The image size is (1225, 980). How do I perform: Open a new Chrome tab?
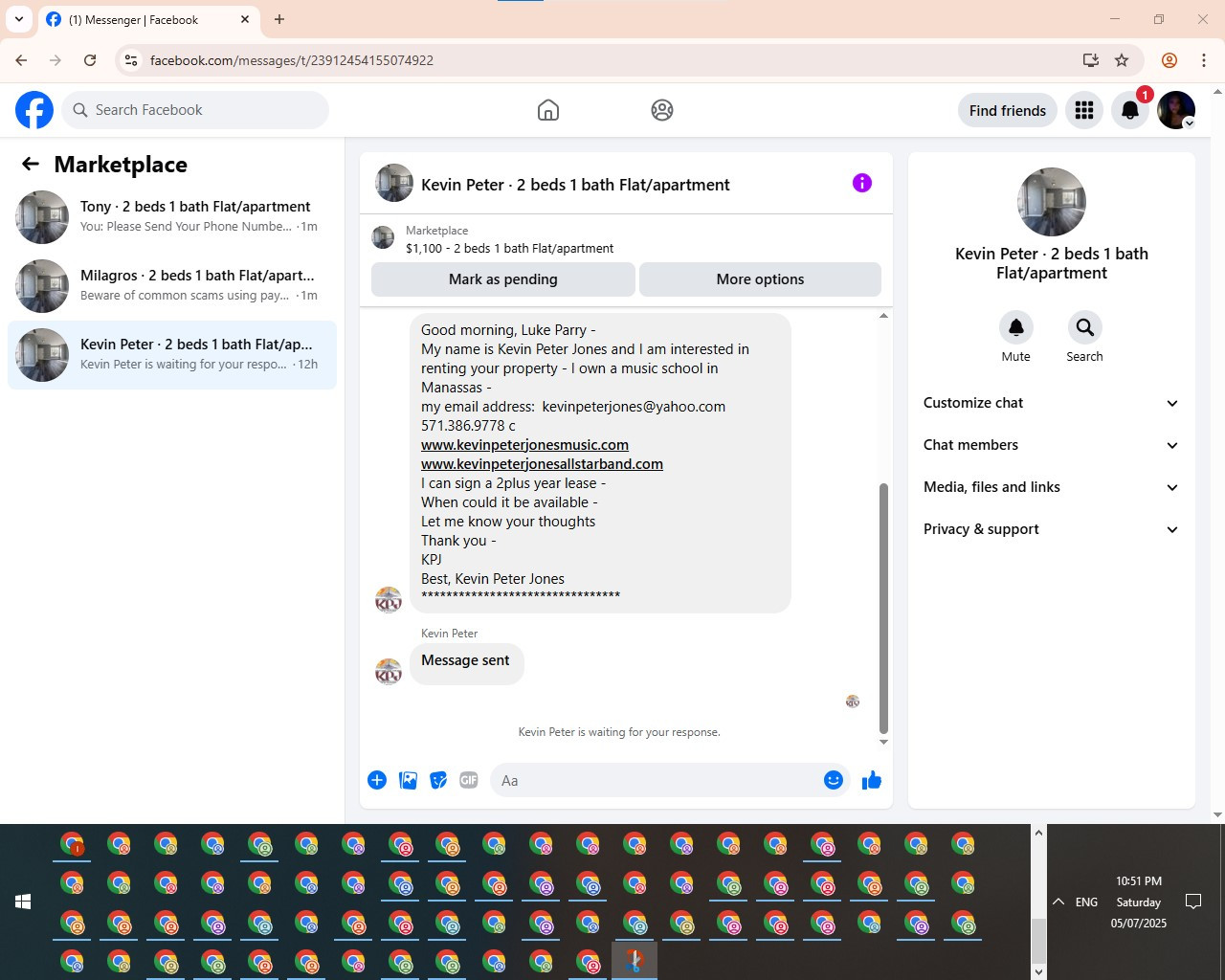[279, 19]
